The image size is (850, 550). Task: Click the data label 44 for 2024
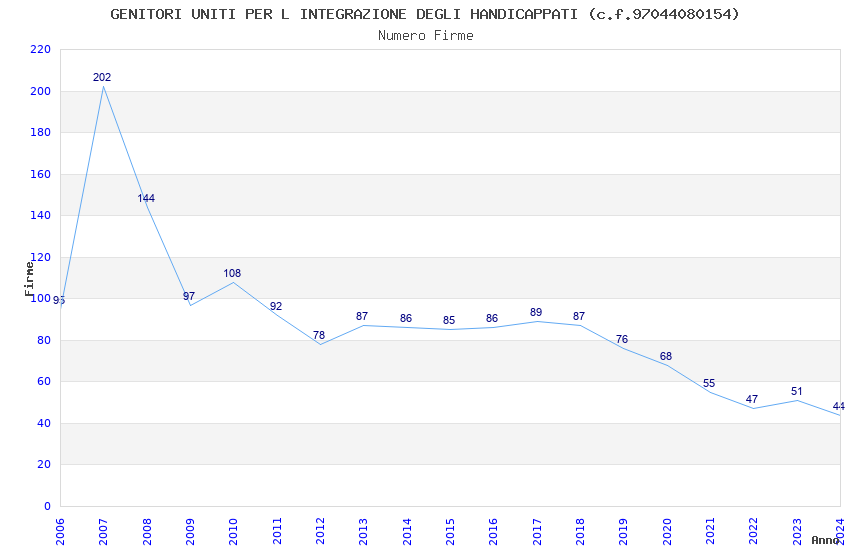(x=839, y=406)
